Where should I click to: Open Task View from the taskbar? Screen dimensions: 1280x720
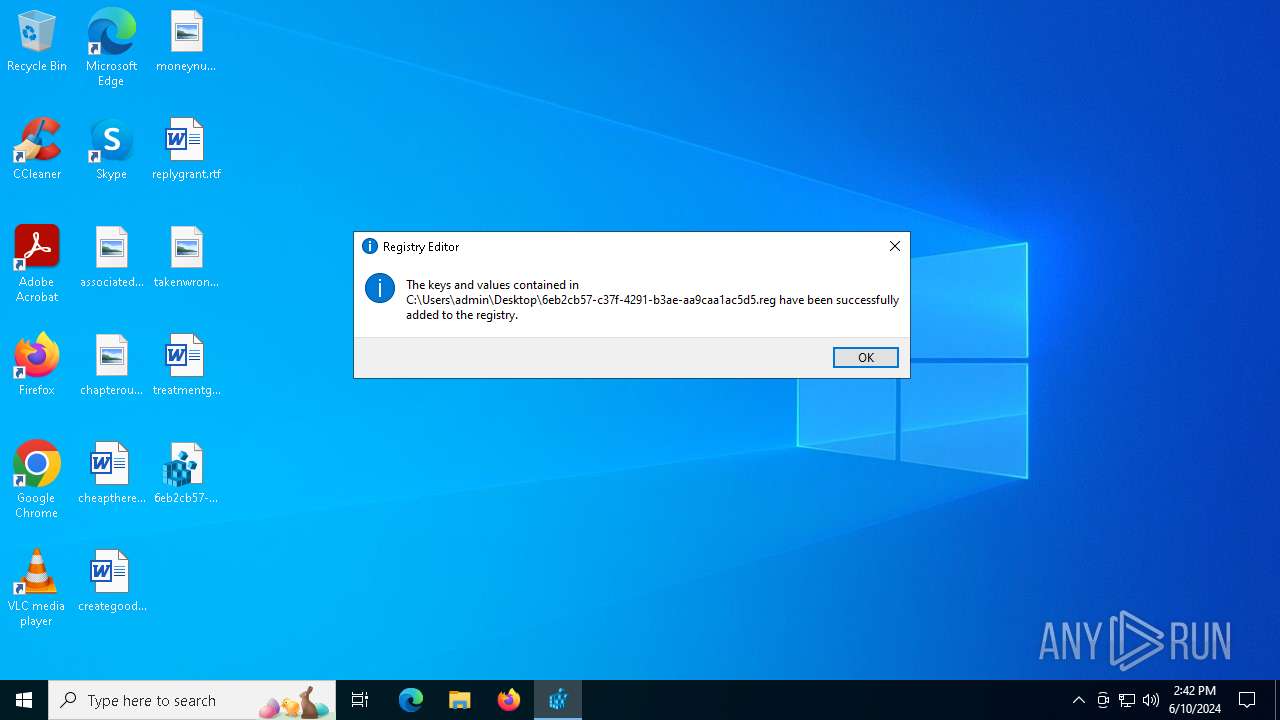360,700
